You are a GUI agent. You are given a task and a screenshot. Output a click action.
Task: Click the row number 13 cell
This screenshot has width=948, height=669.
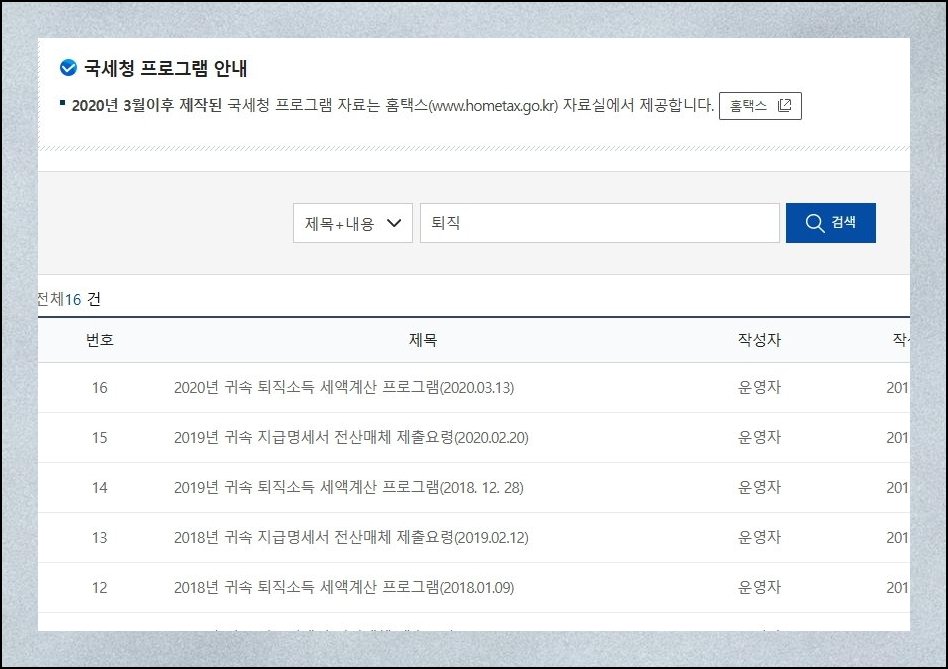tap(100, 537)
